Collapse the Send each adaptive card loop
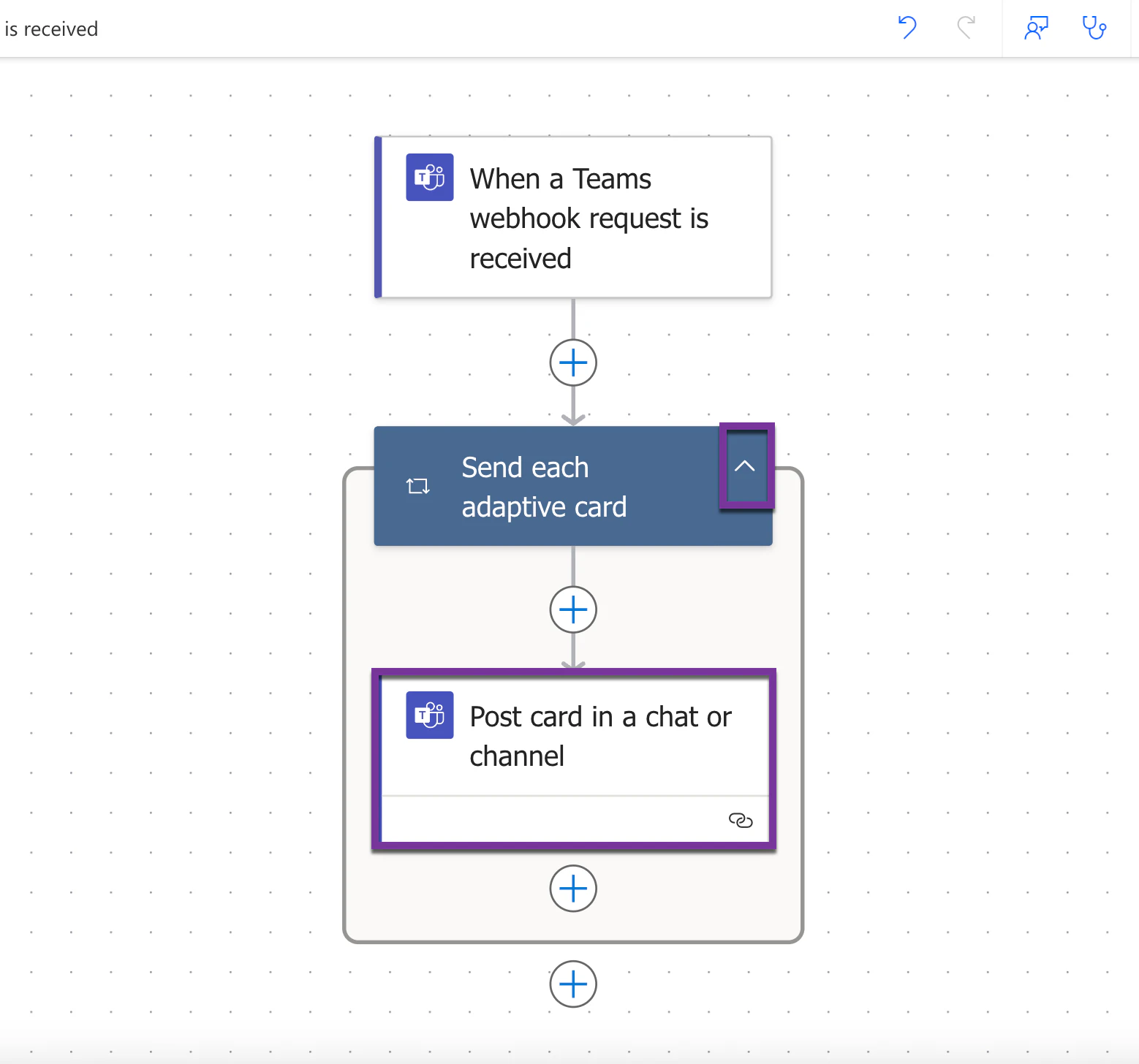Image resolution: width=1139 pixels, height=1064 pixels. pyautogui.click(x=744, y=465)
